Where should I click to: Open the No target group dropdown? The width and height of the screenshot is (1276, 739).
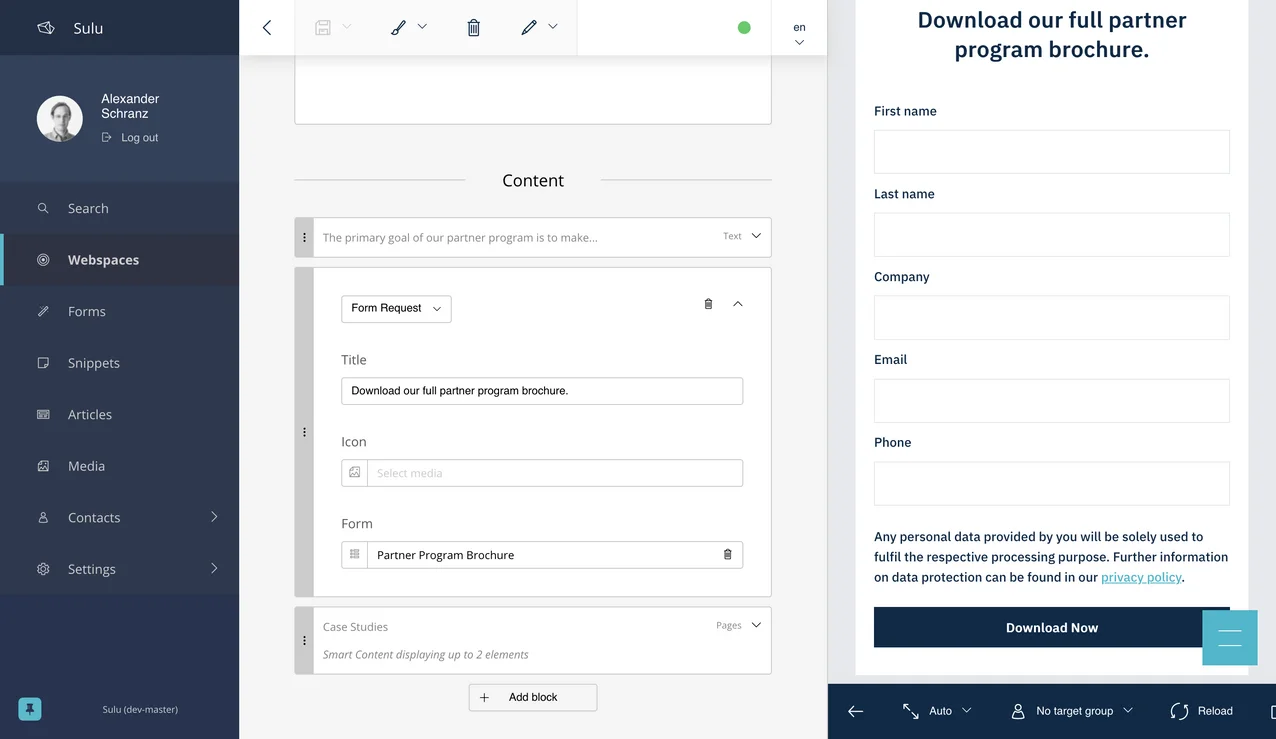point(1072,711)
